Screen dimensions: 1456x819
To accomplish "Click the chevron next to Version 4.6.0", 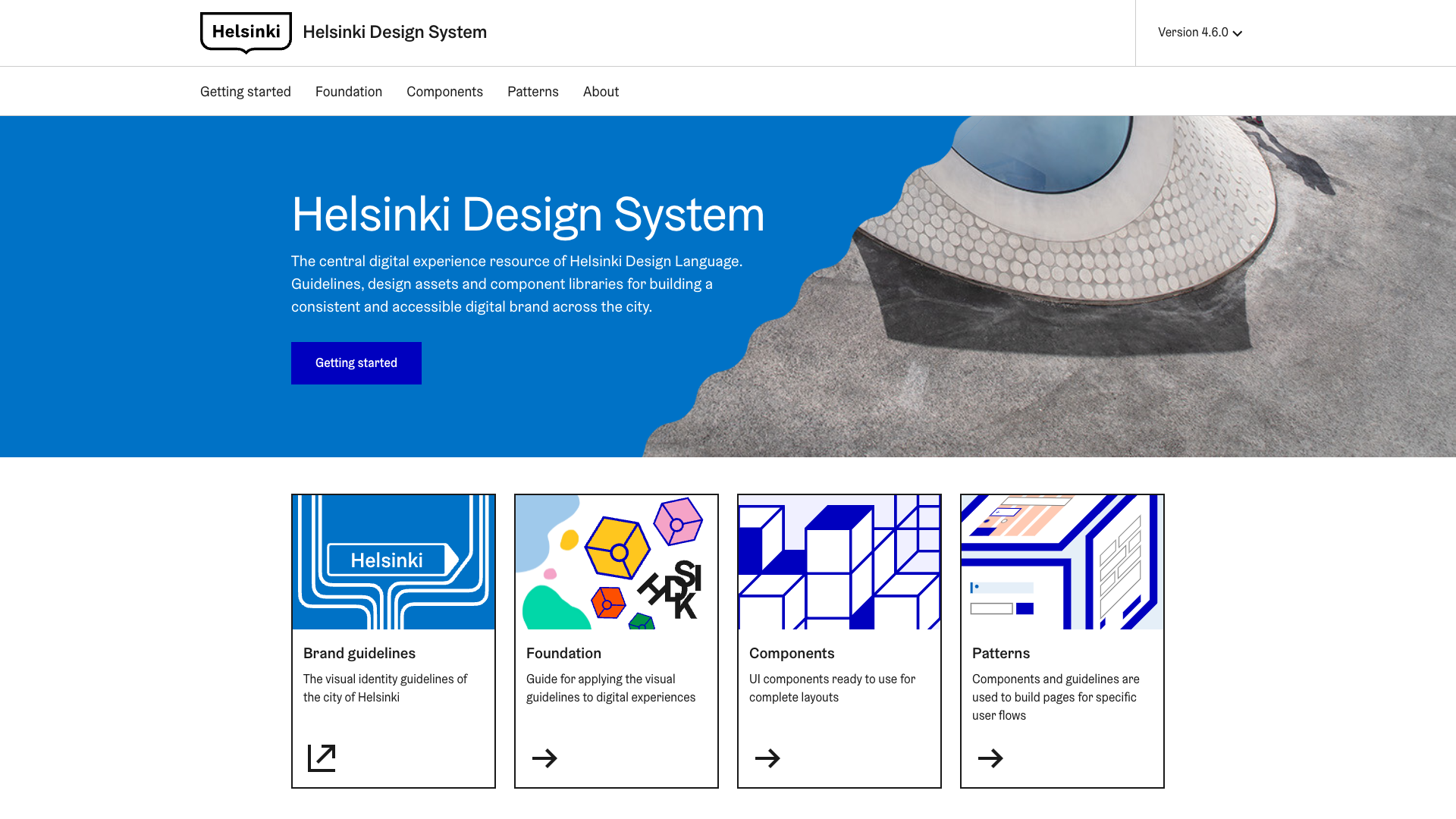I will point(1238,33).
